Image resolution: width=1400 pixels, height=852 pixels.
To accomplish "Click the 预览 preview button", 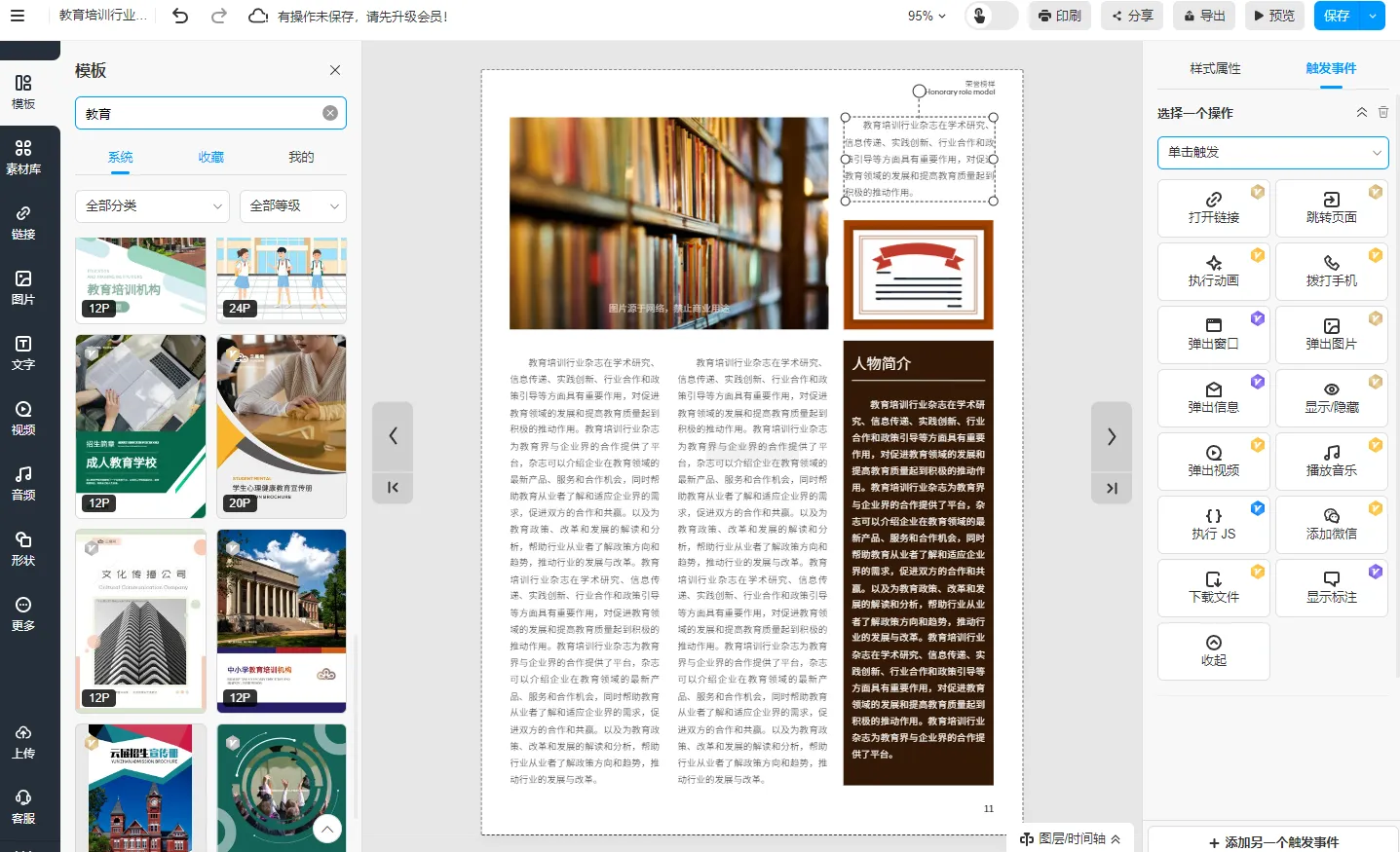I will pyautogui.click(x=1273, y=16).
